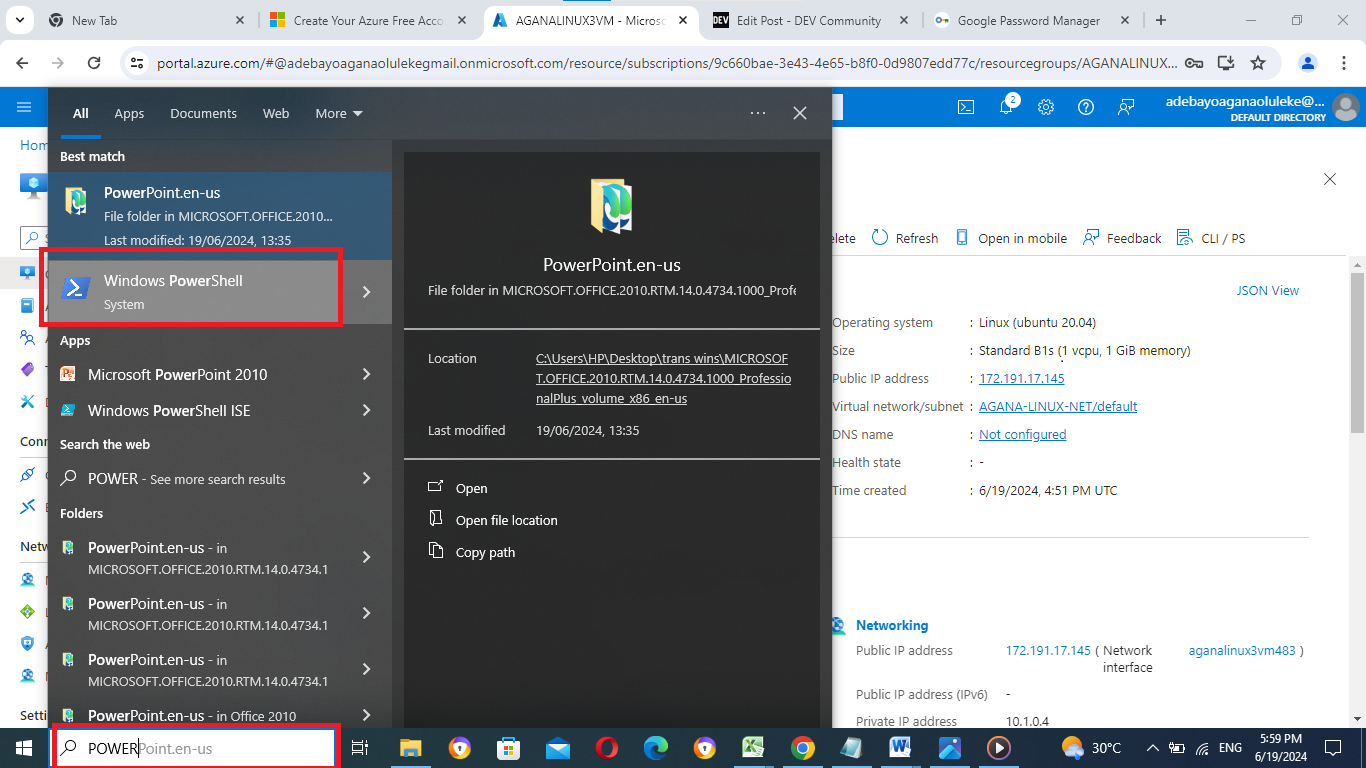Switch to the New Tab browser tab

pyautogui.click(x=146, y=20)
